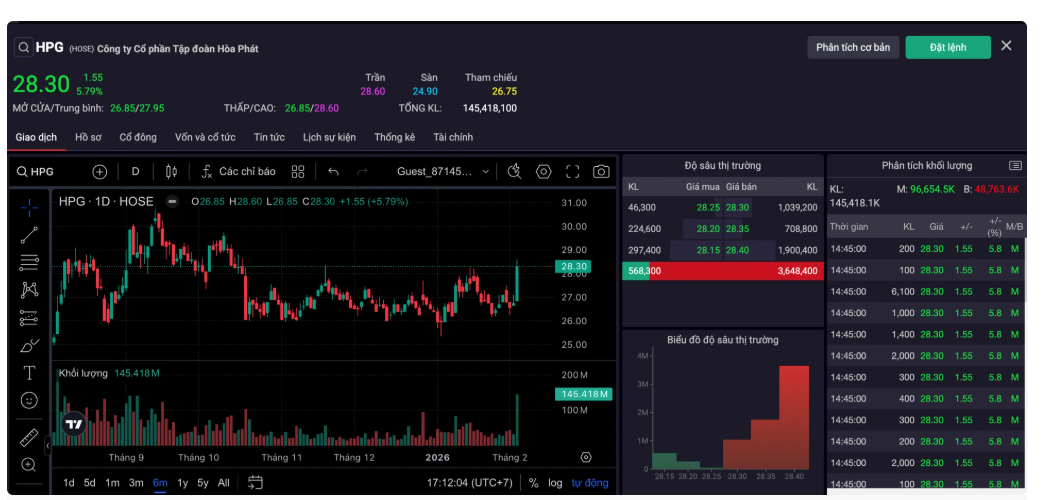This screenshot has height=500, width=1043.
Task: Open the indicator templates grid icon
Action: coord(298,172)
